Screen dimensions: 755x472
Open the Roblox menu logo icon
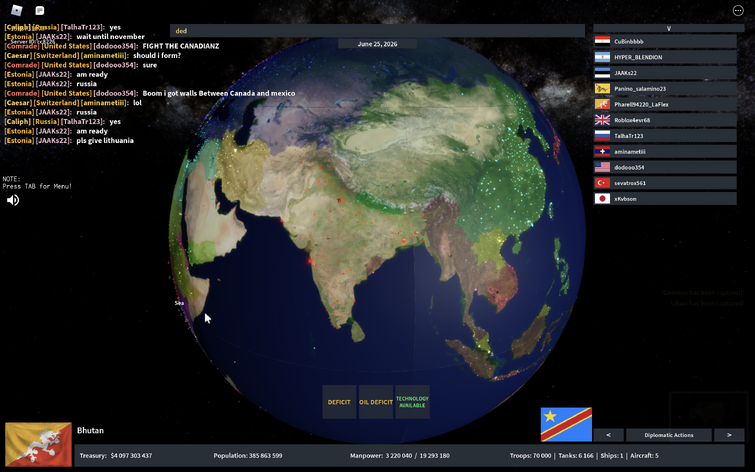click(x=17, y=10)
